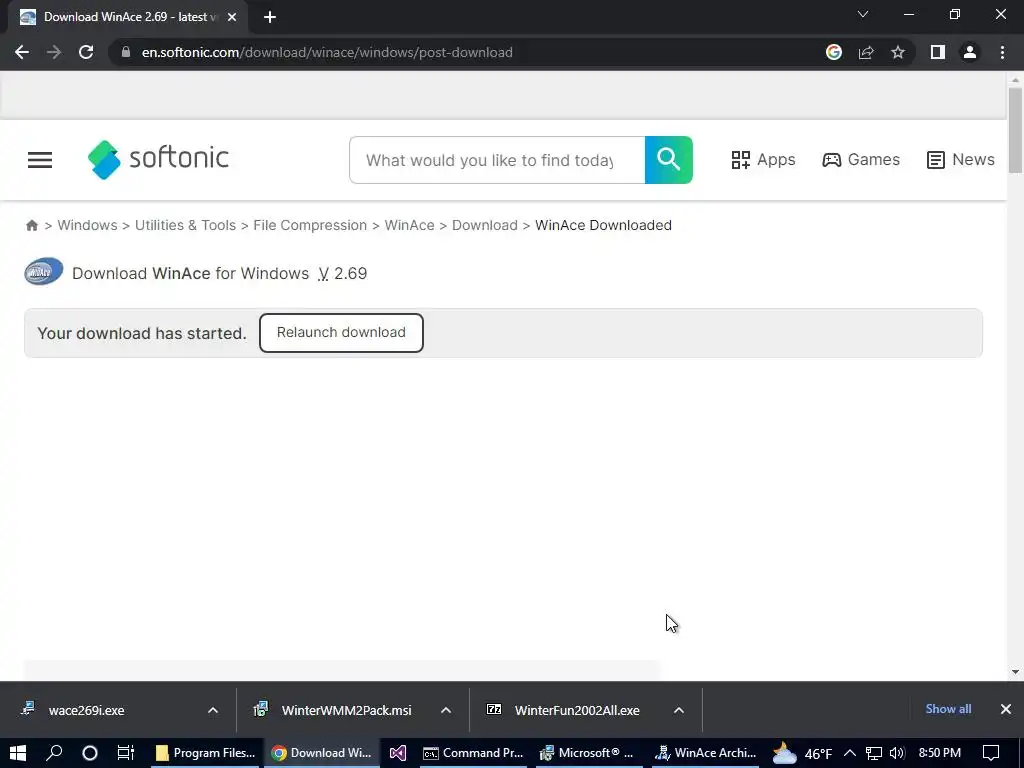1024x768 pixels.
Task: Show hidden system tray icons
Action: click(x=850, y=753)
